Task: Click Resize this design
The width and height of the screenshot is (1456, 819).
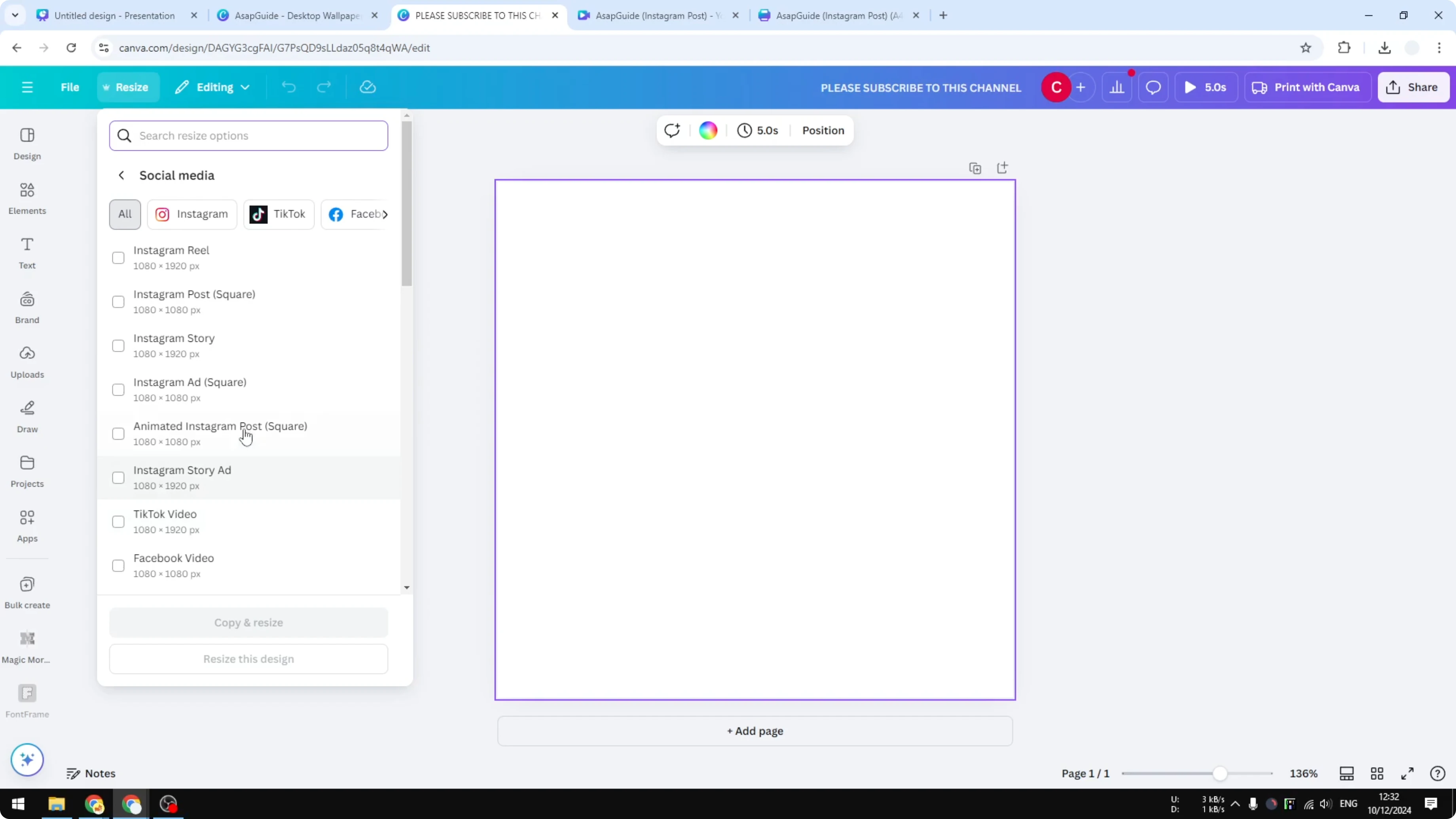Action: (248, 658)
